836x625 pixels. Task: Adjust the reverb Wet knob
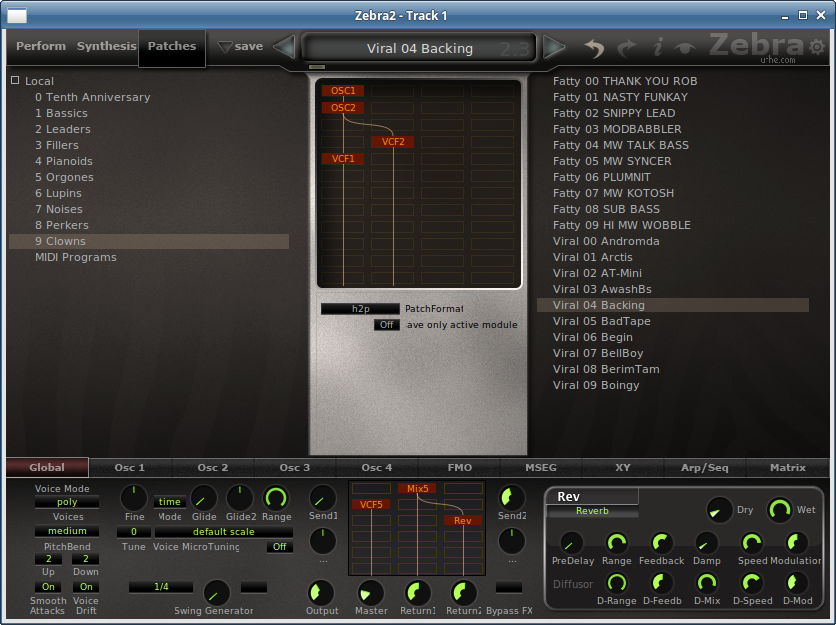click(779, 510)
